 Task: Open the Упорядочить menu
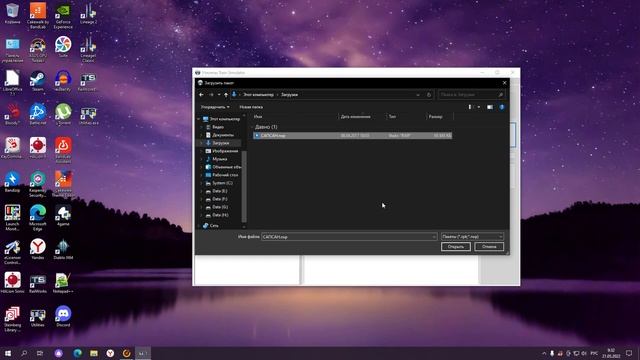pos(215,107)
